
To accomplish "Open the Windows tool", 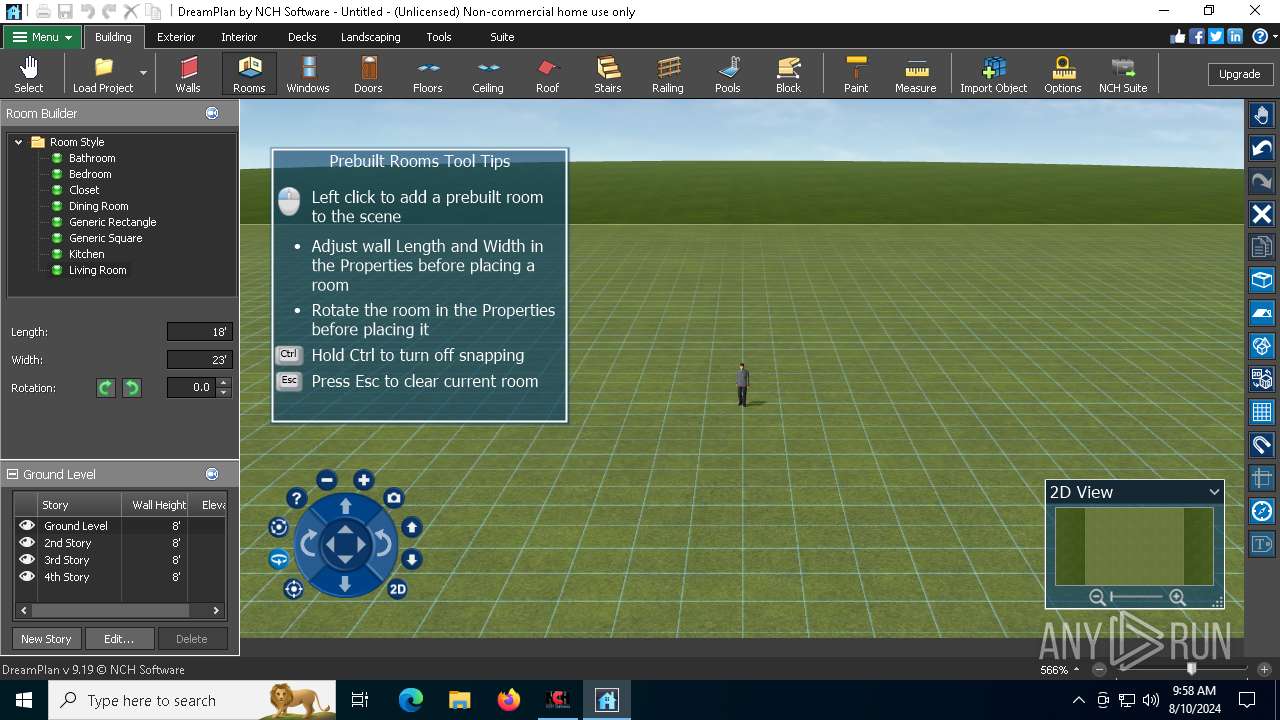I will pyautogui.click(x=308, y=75).
